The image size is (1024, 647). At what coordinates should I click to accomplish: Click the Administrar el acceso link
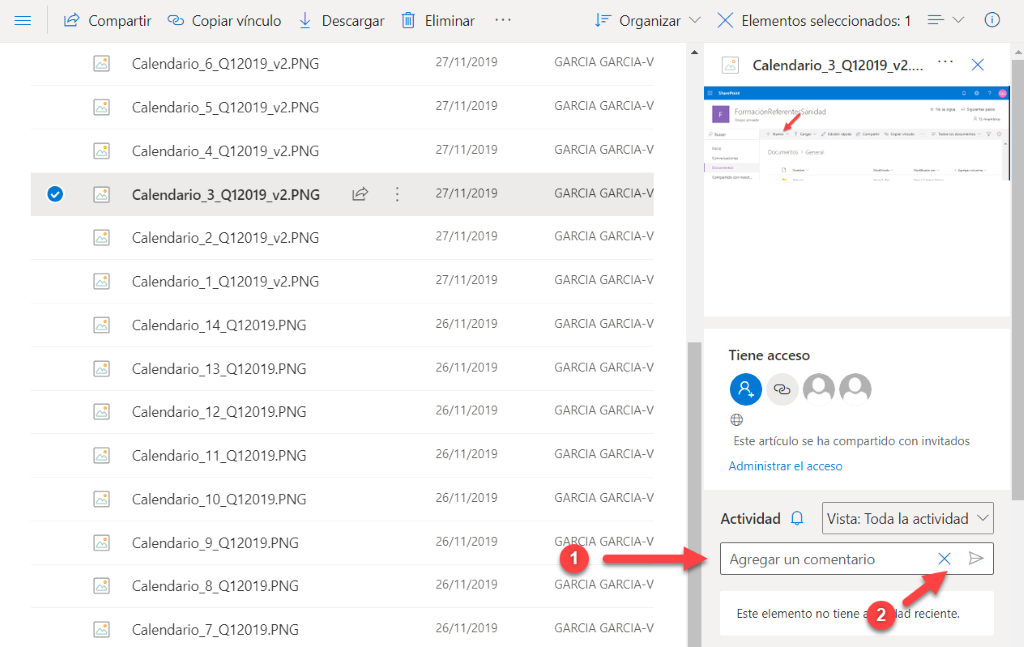tap(785, 465)
